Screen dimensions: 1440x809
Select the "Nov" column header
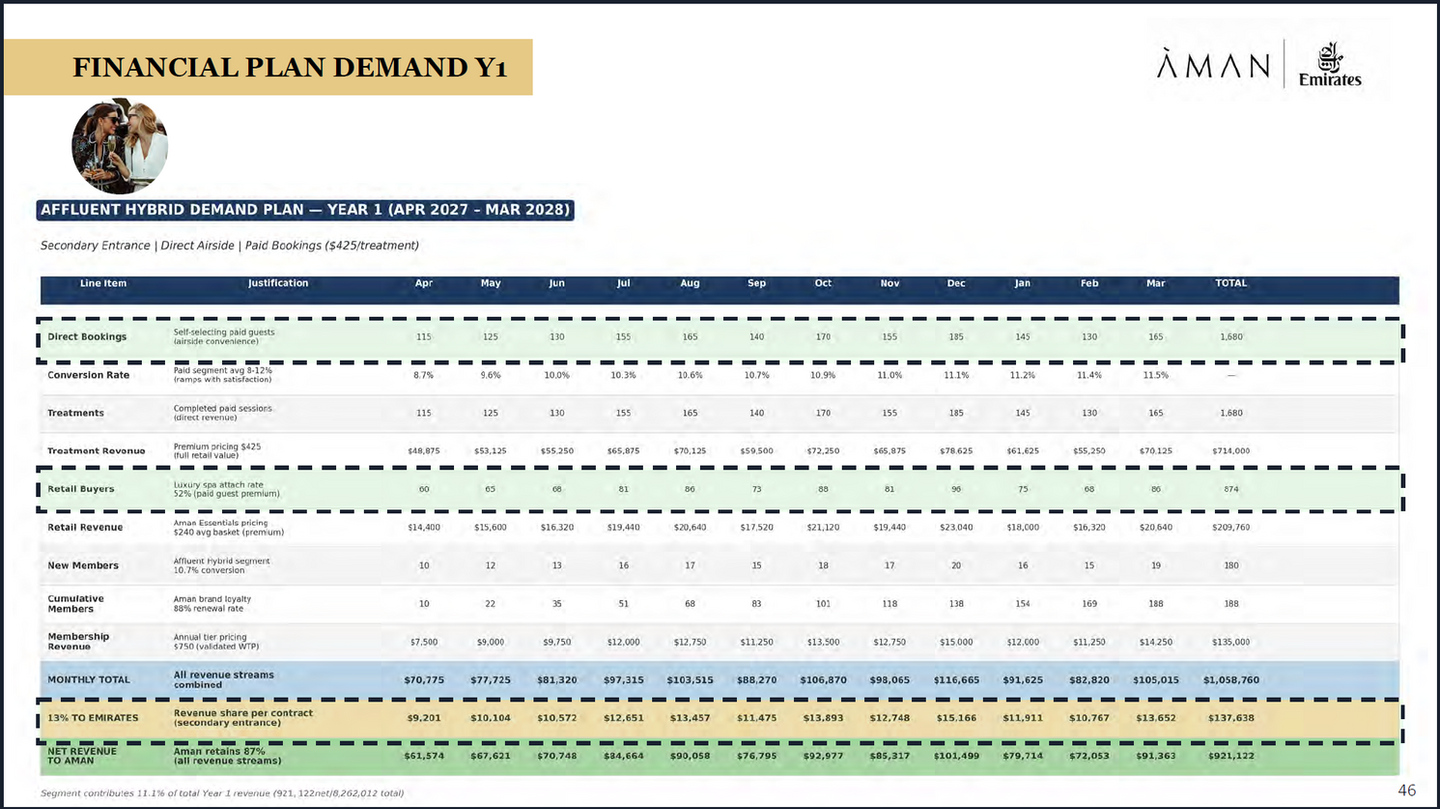(x=890, y=283)
